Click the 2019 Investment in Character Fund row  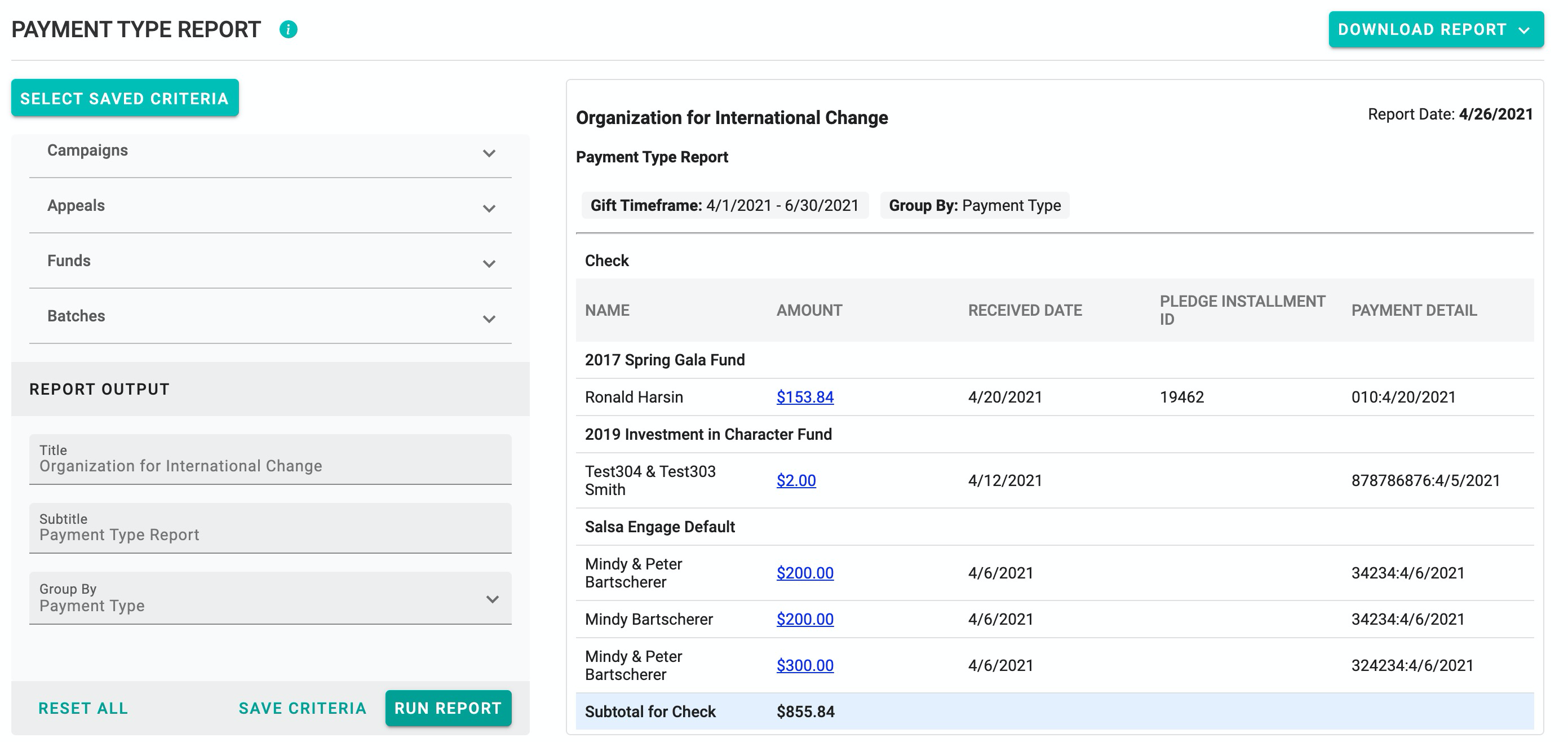[1055, 434]
